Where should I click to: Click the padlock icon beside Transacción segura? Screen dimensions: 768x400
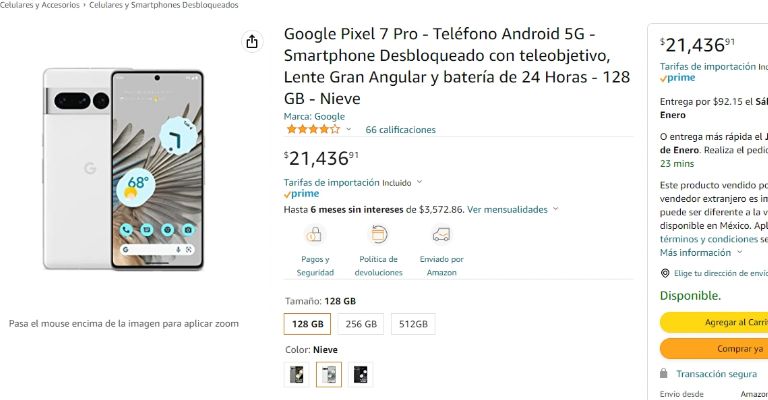point(664,373)
